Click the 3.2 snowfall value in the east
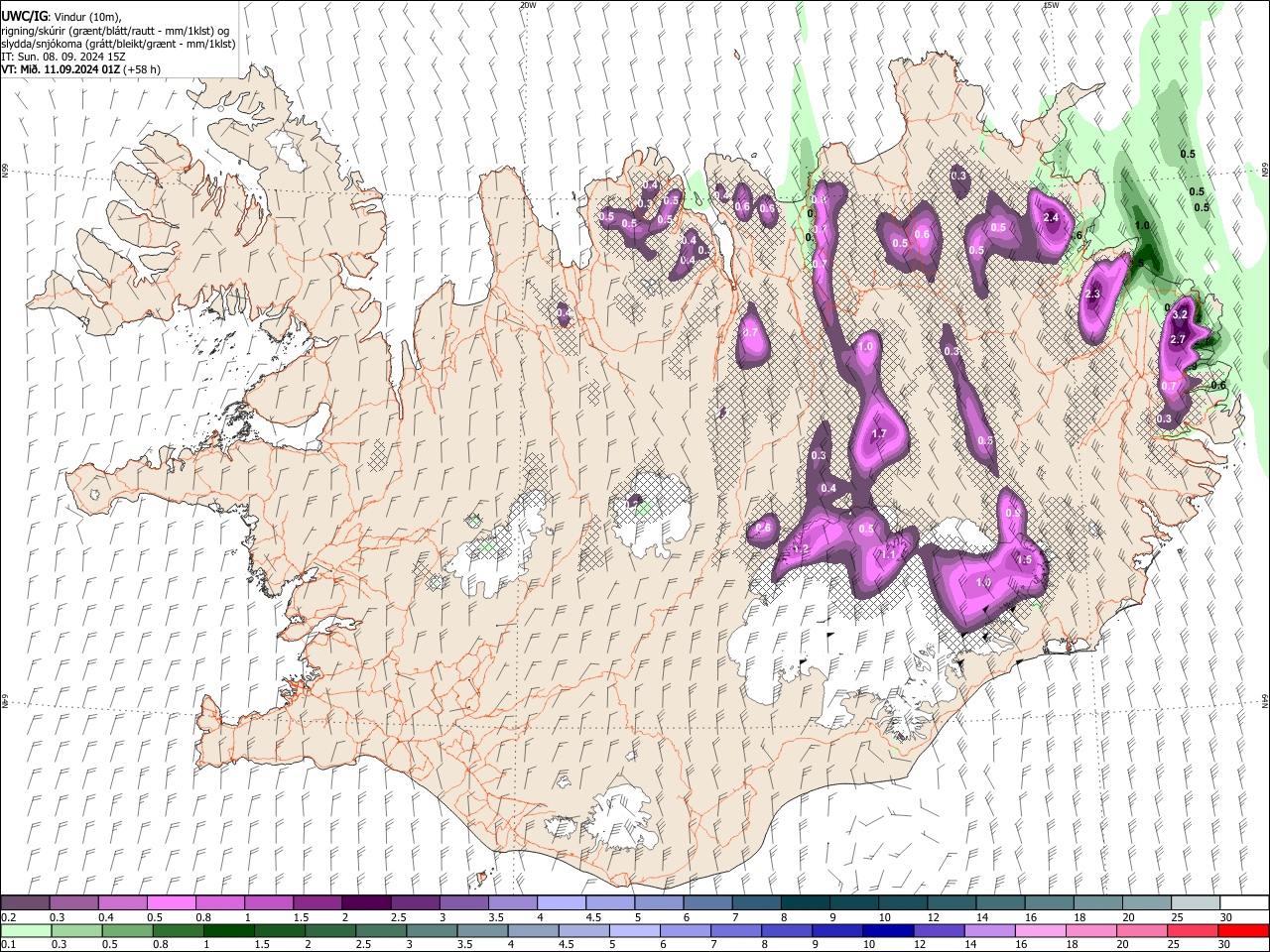Screen dimensions: 1270x952 1180,314
